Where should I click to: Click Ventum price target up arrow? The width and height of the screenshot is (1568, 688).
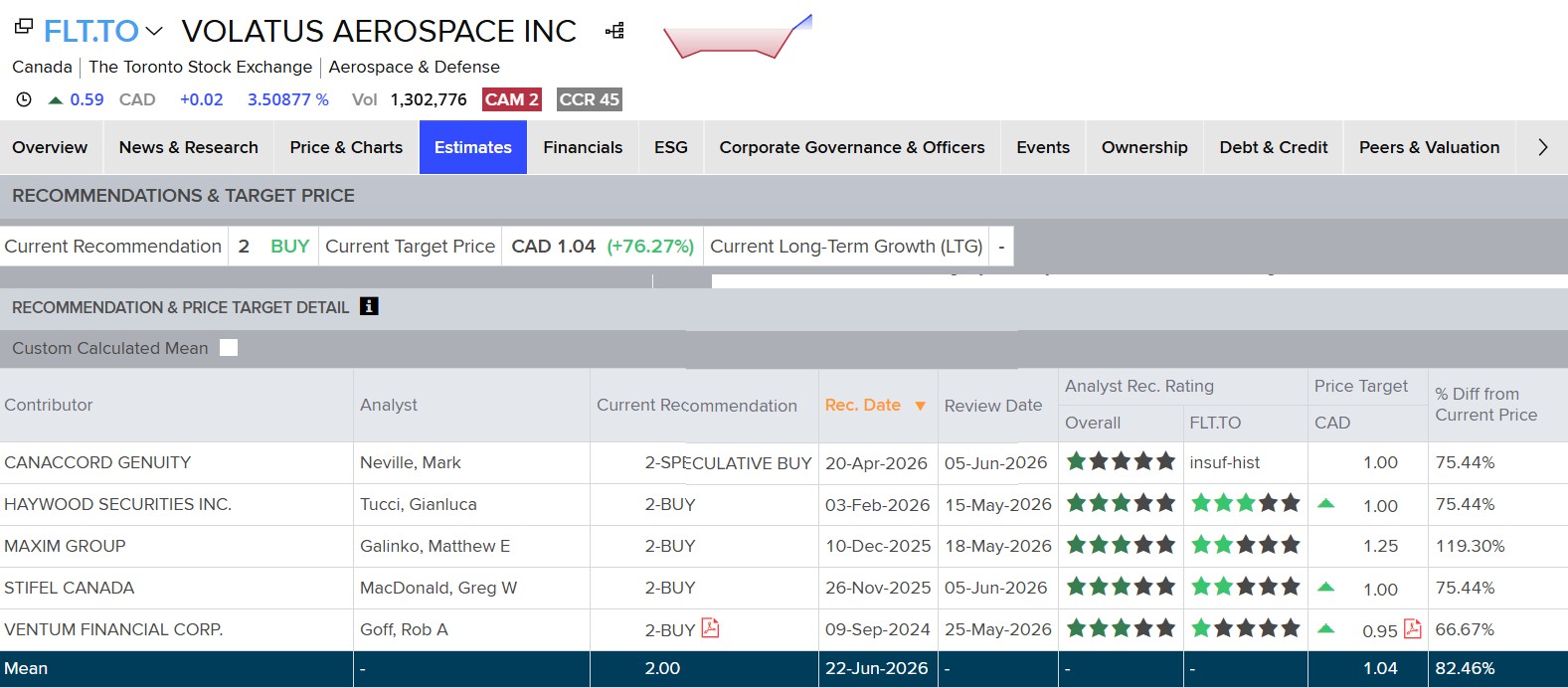(x=1325, y=628)
